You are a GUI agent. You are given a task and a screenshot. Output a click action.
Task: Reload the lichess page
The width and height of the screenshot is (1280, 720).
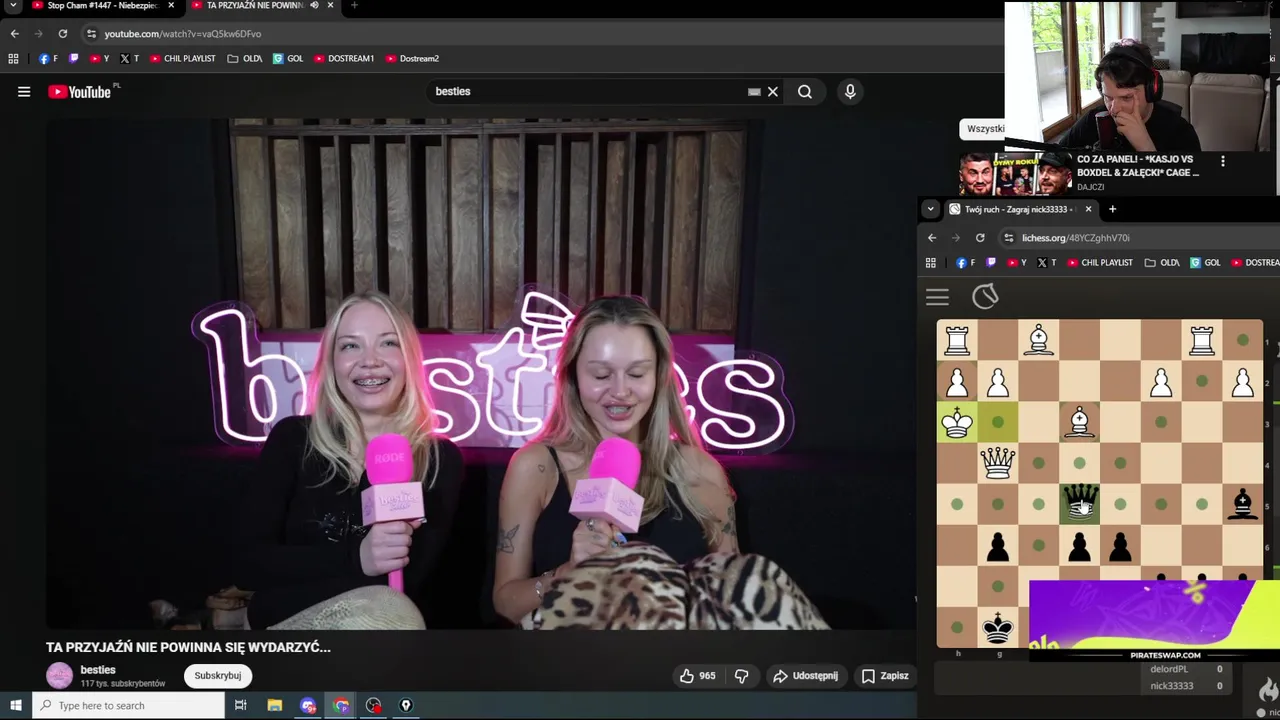point(980,238)
